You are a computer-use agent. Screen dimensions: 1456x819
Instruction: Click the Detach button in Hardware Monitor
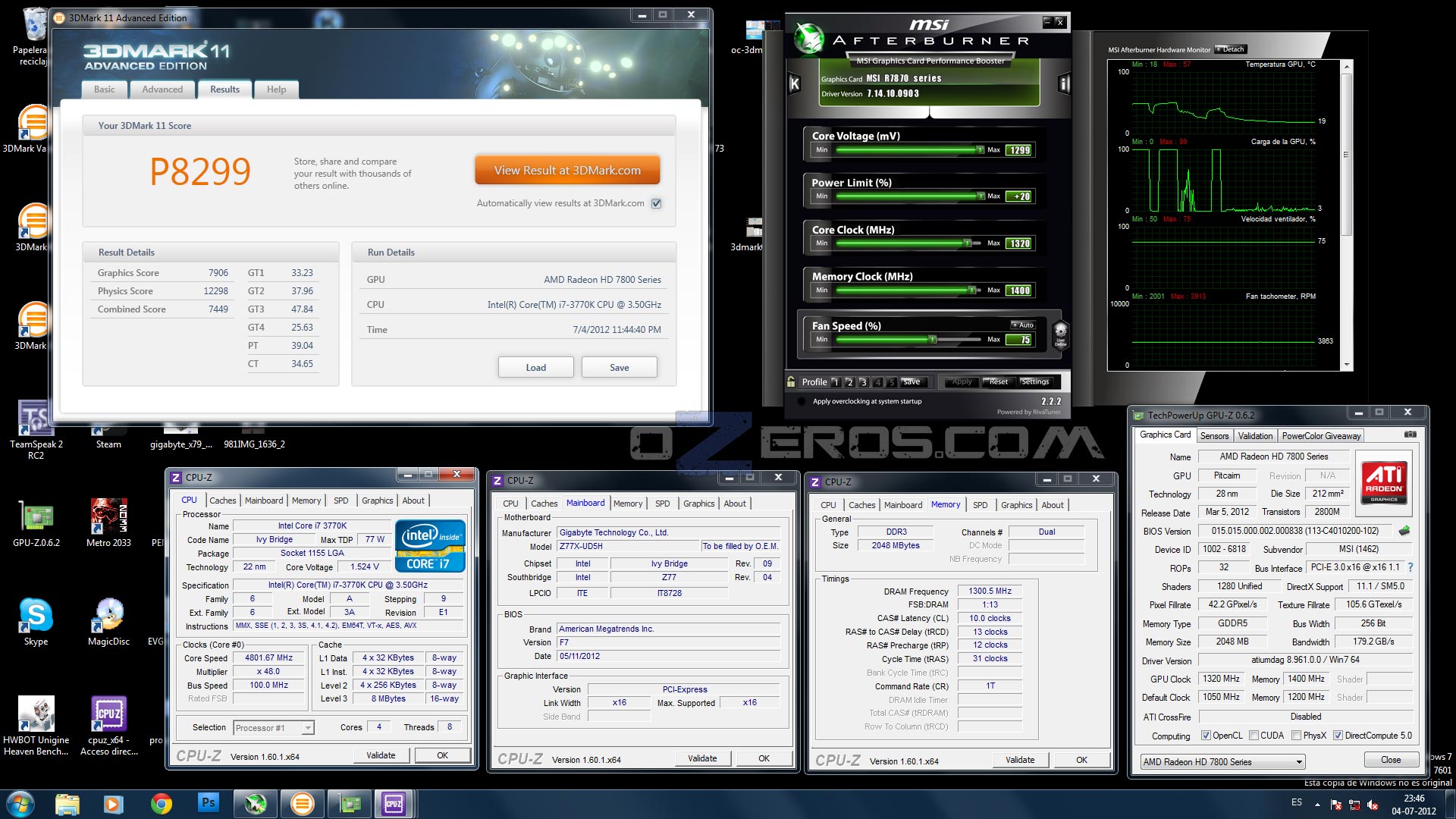pyautogui.click(x=1230, y=49)
